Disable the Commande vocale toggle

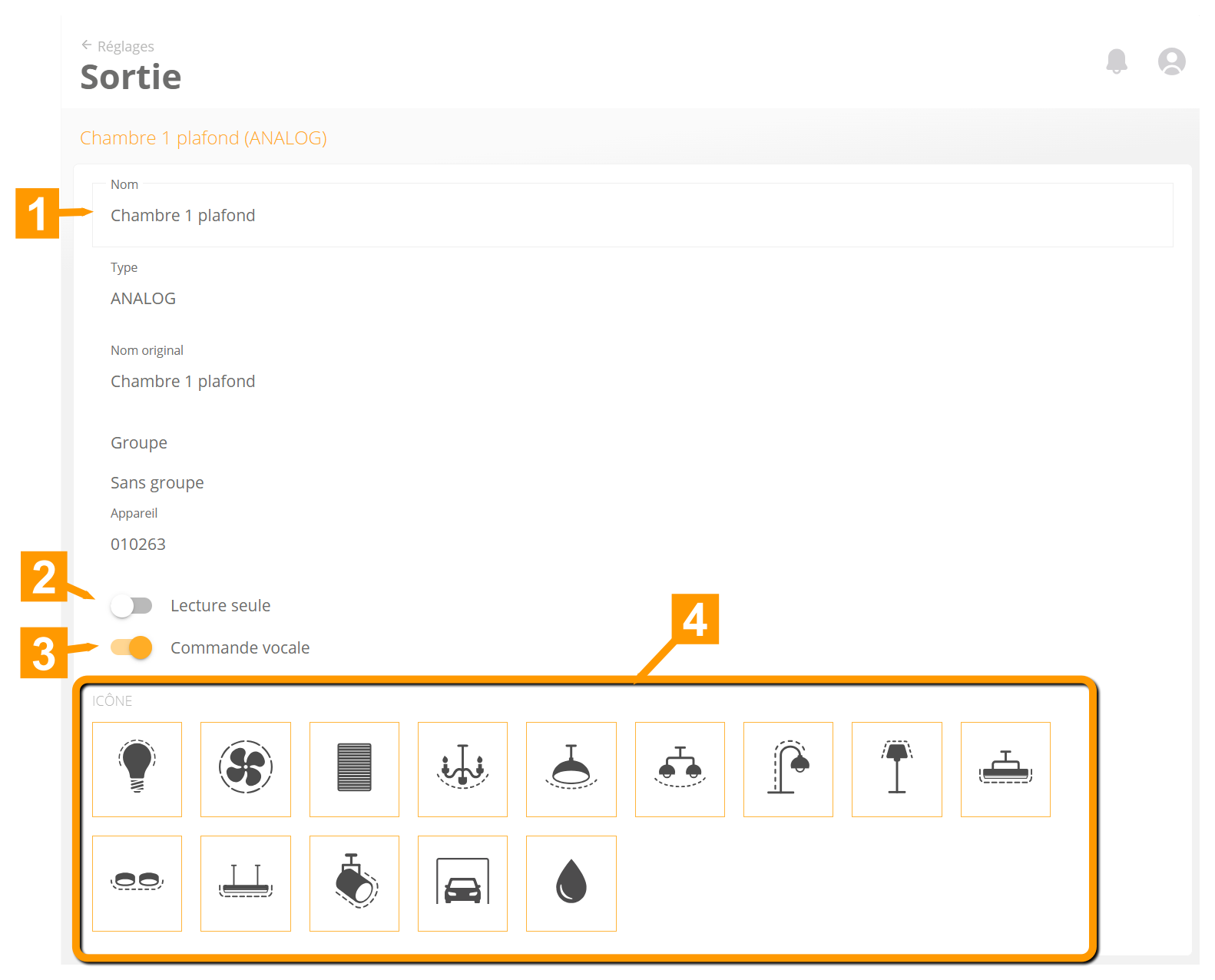(131, 648)
